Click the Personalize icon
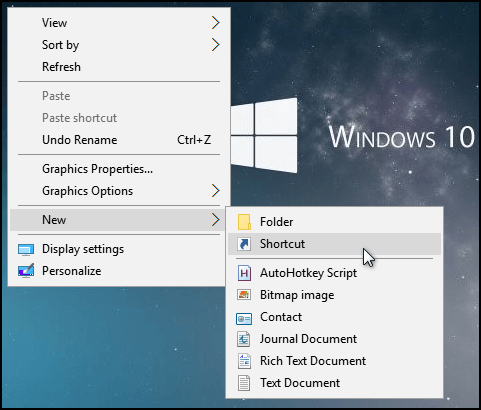This screenshot has height=410, width=481. pyautogui.click(x=26, y=271)
